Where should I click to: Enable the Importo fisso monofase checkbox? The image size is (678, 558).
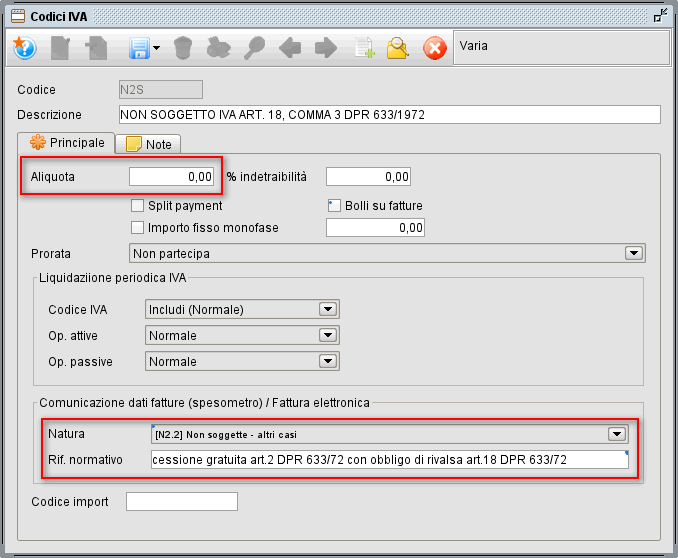(x=138, y=228)
